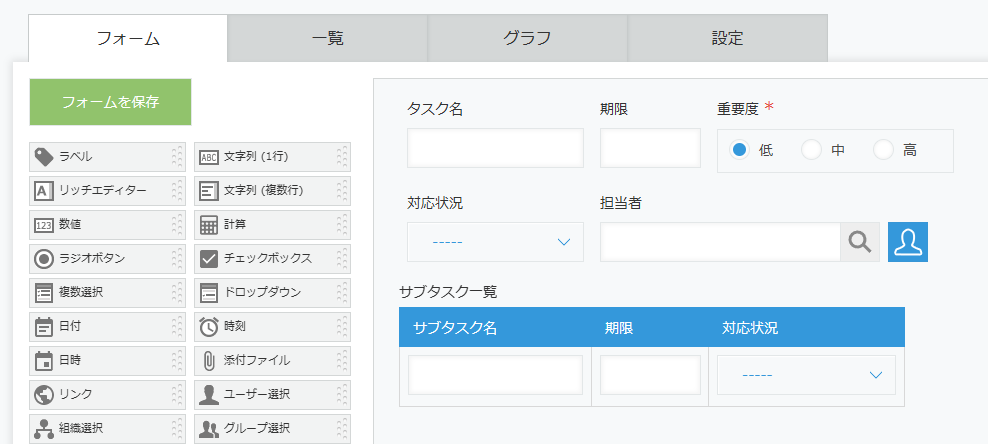This screenshot has width=988, height=444.
Task: Click the Time (時刻) clock icon
Action: coord(209,327)
